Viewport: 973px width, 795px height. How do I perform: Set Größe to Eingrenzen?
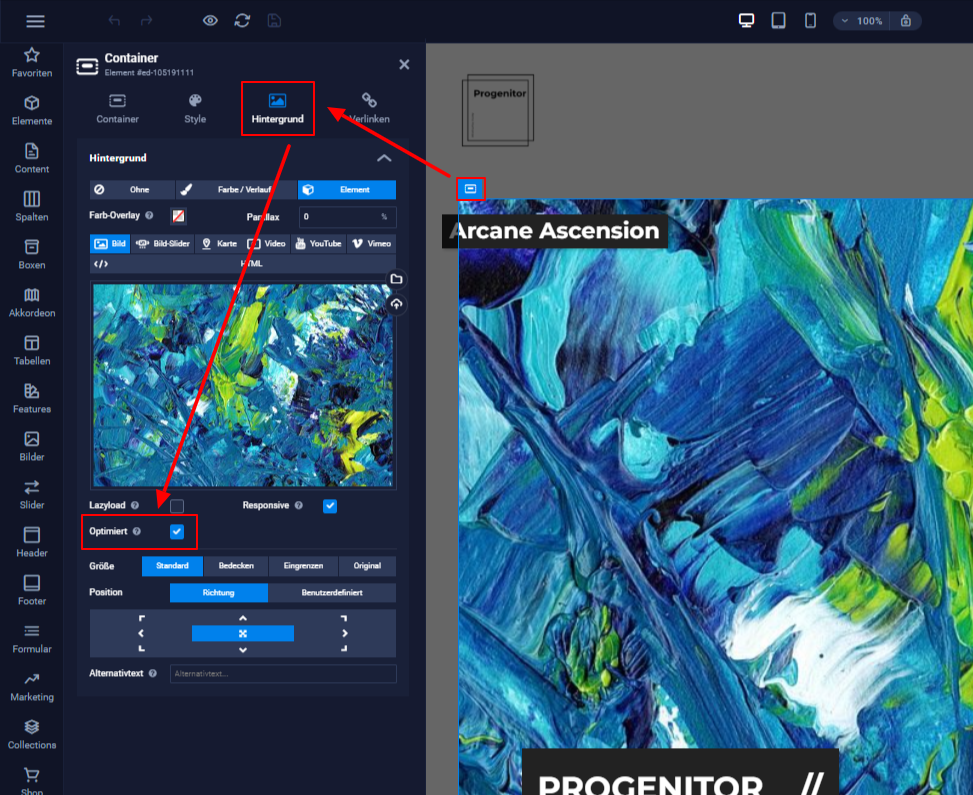[x=303, y=566]
